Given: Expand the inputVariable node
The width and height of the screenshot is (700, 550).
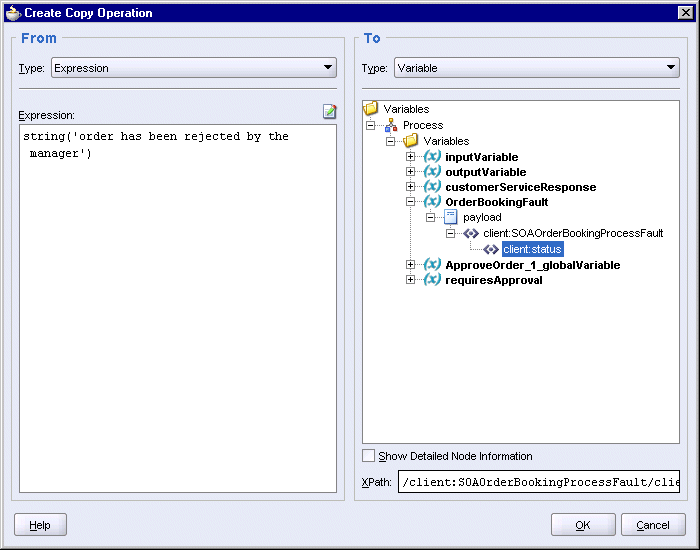Looking at the screenshot, I should (410, 157).
